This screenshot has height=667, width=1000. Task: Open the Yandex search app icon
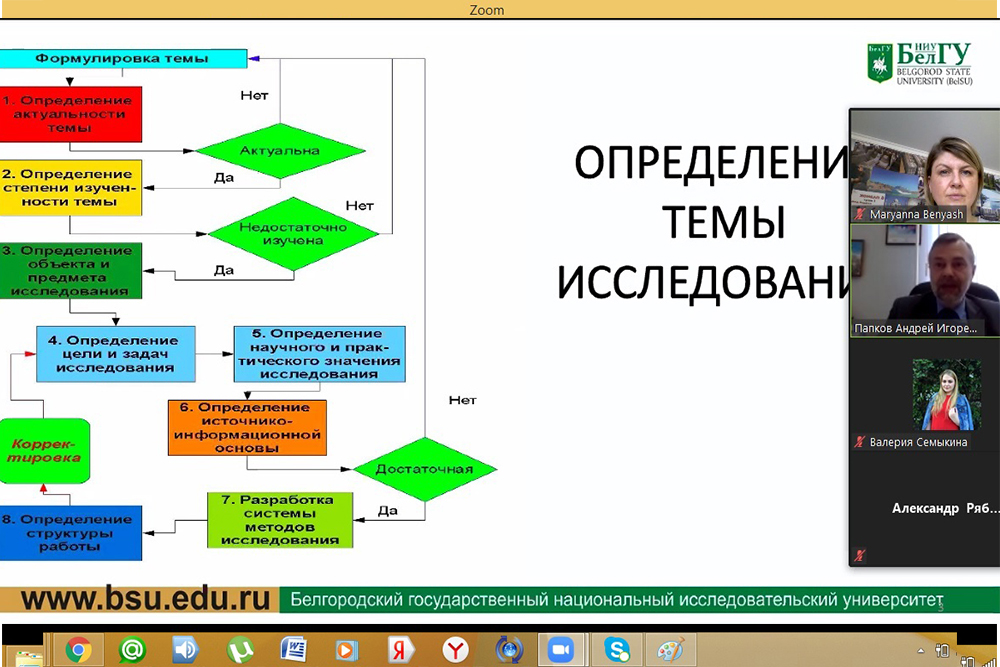[x=401, y=650]
